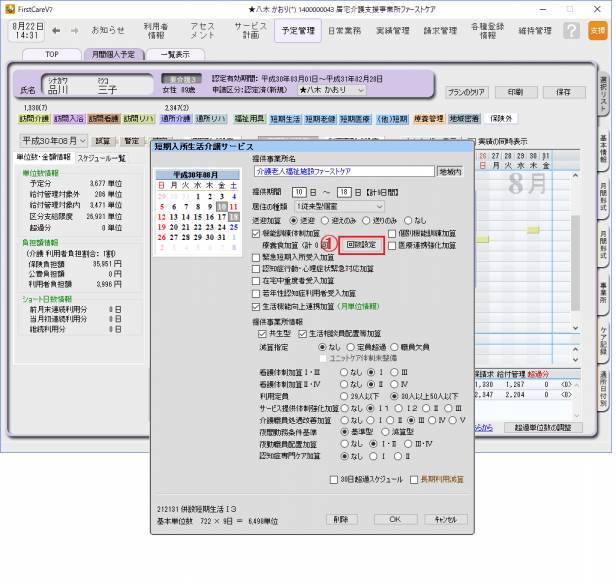Screen dimensions: 616x582
Task: Click the back arrow navigation icon
Action: click(56, 30)
